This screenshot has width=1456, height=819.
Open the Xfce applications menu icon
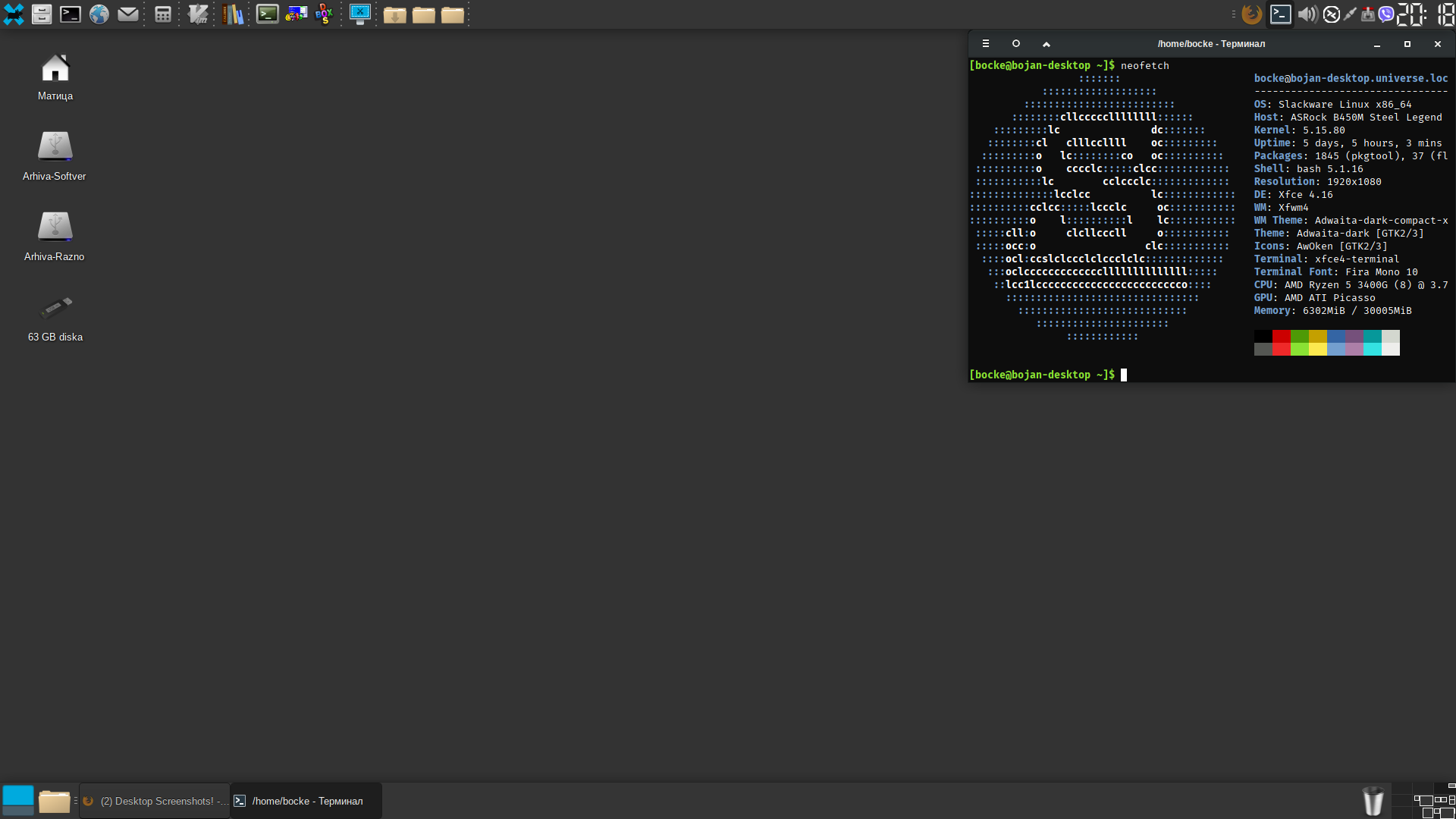[x=14, y=14]
